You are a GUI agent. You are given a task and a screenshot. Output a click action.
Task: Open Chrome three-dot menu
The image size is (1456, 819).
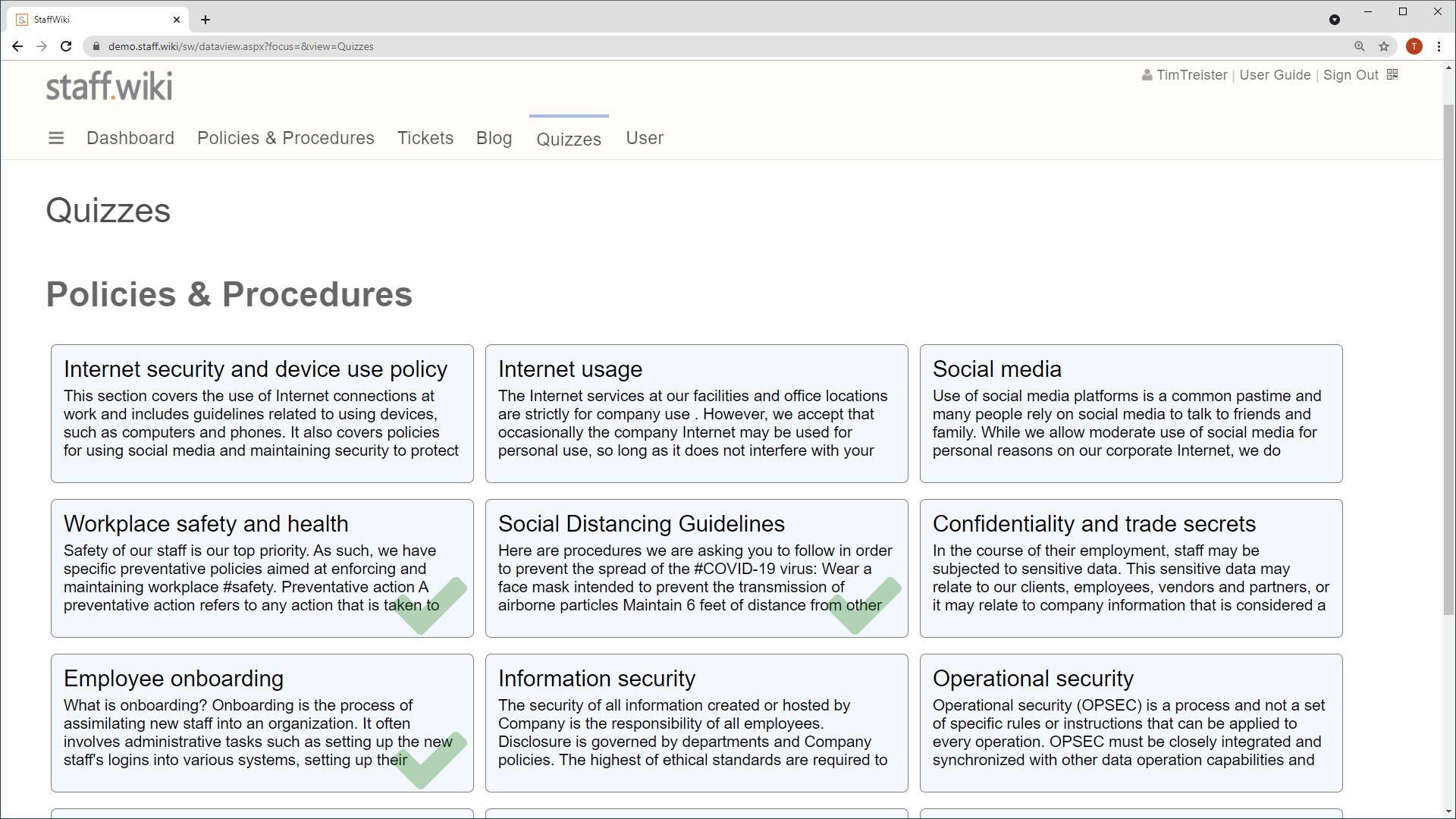1439,46
